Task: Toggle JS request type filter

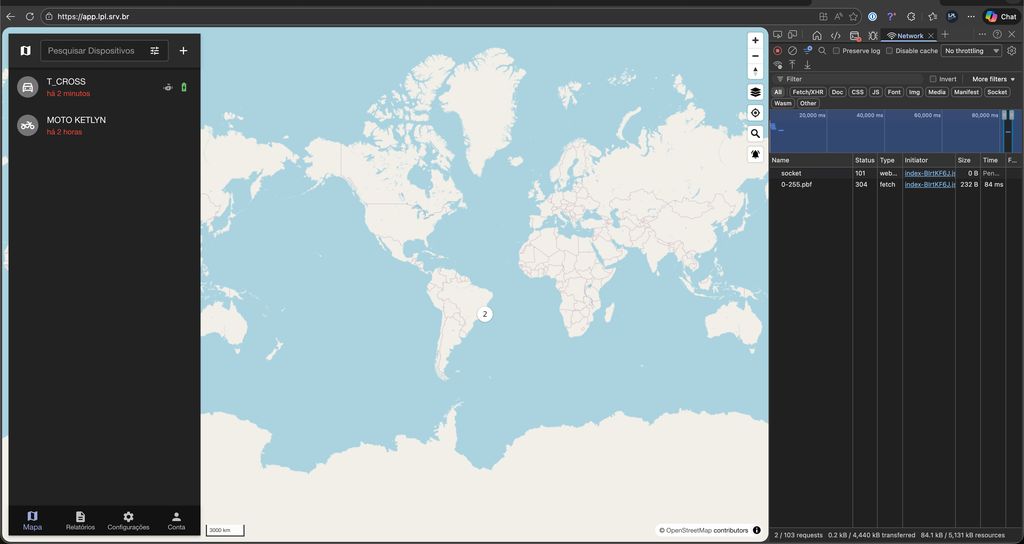Action: coord(876,92)
